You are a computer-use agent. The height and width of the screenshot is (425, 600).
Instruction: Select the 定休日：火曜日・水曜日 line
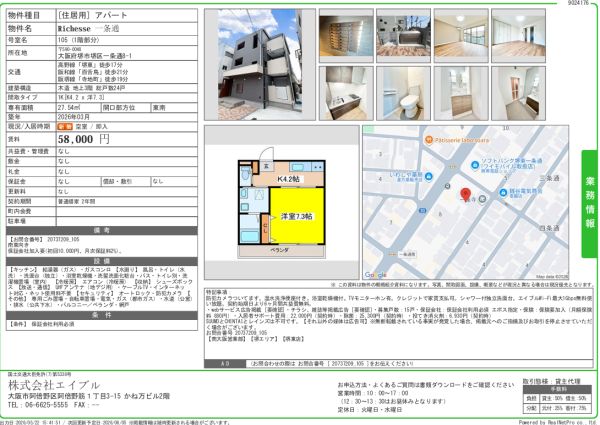pos(370,409)
